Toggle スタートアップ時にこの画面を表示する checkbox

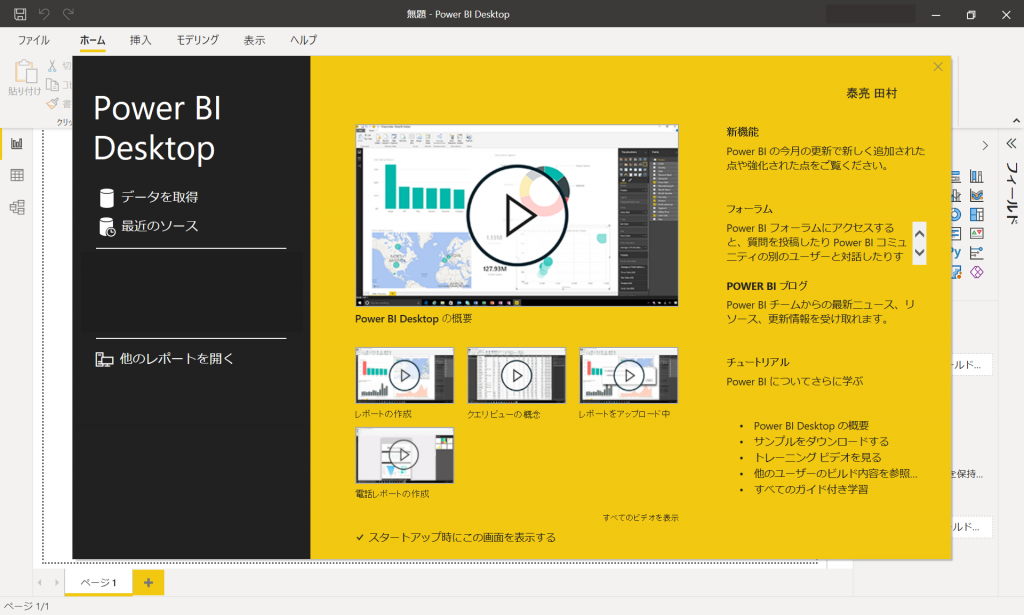[360, 537]
